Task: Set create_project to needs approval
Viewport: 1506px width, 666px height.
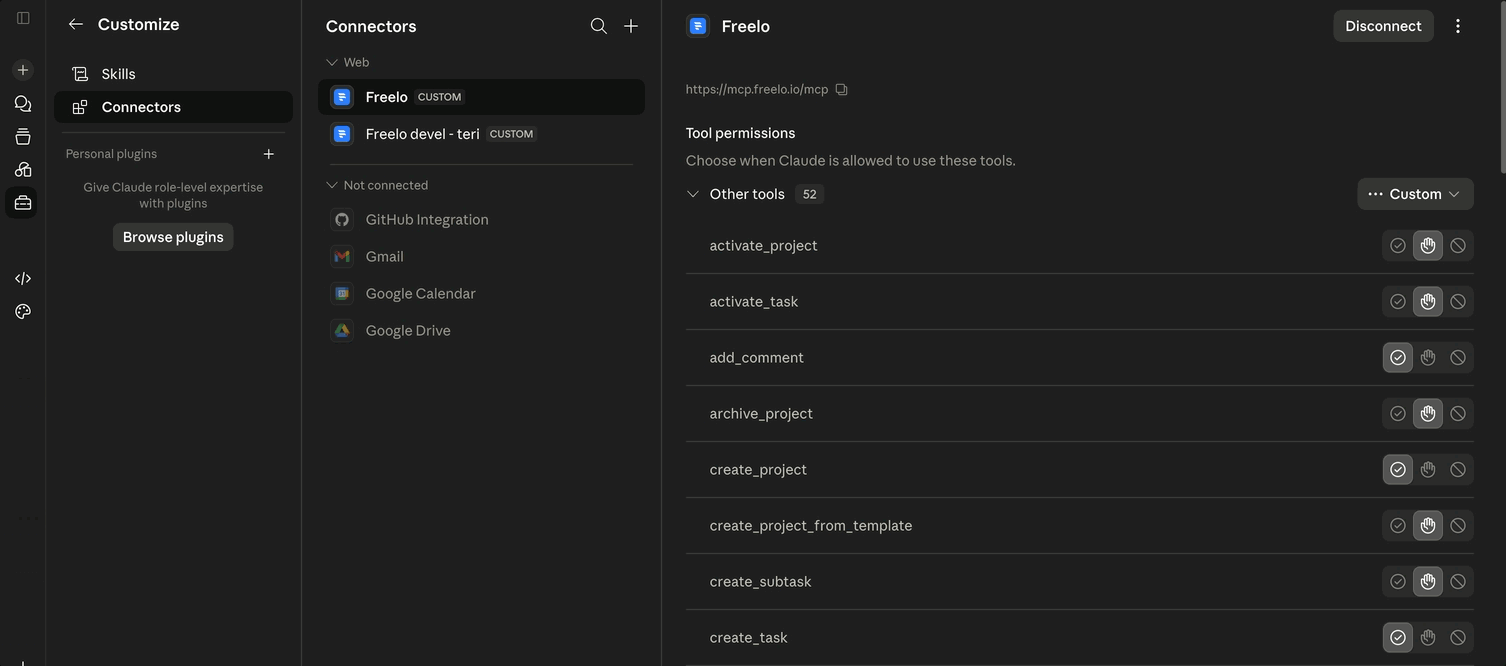Action: coord(1428,470)
